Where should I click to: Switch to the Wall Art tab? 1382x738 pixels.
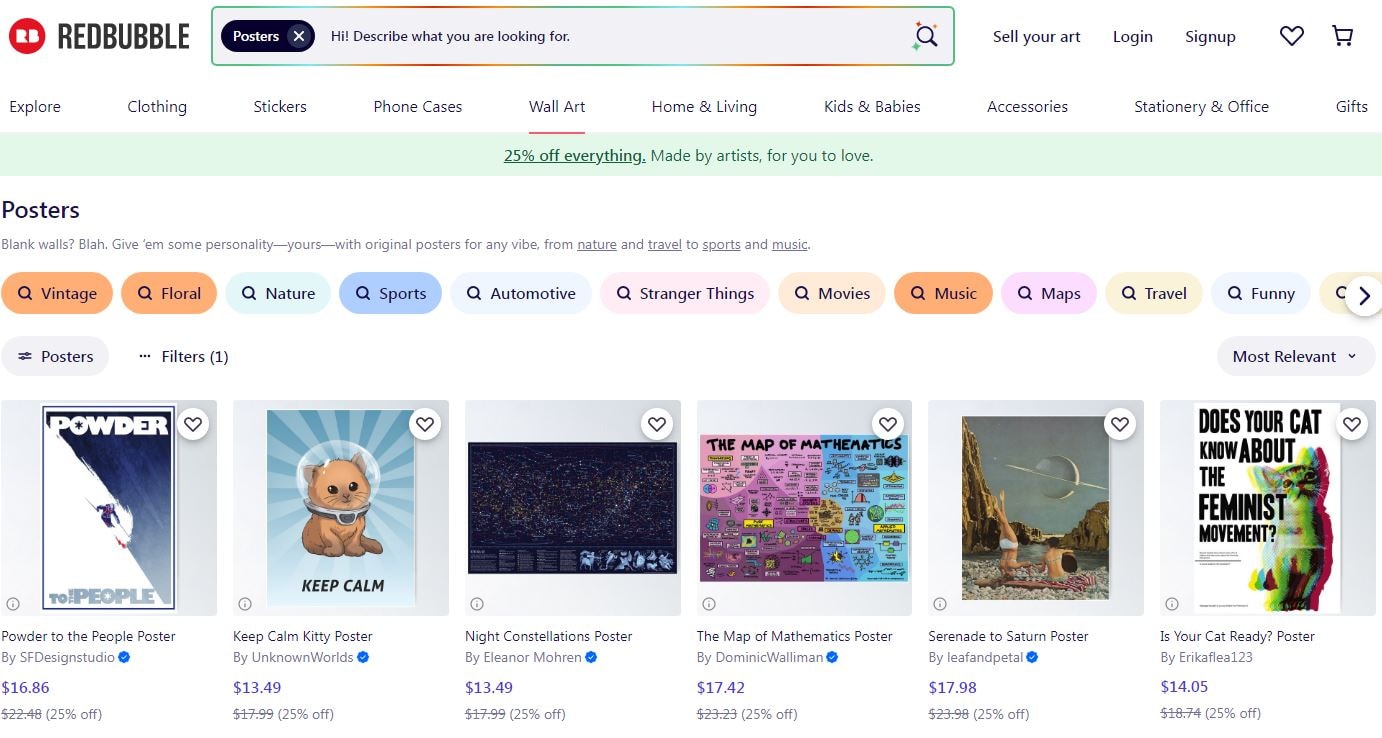[556, 106]
